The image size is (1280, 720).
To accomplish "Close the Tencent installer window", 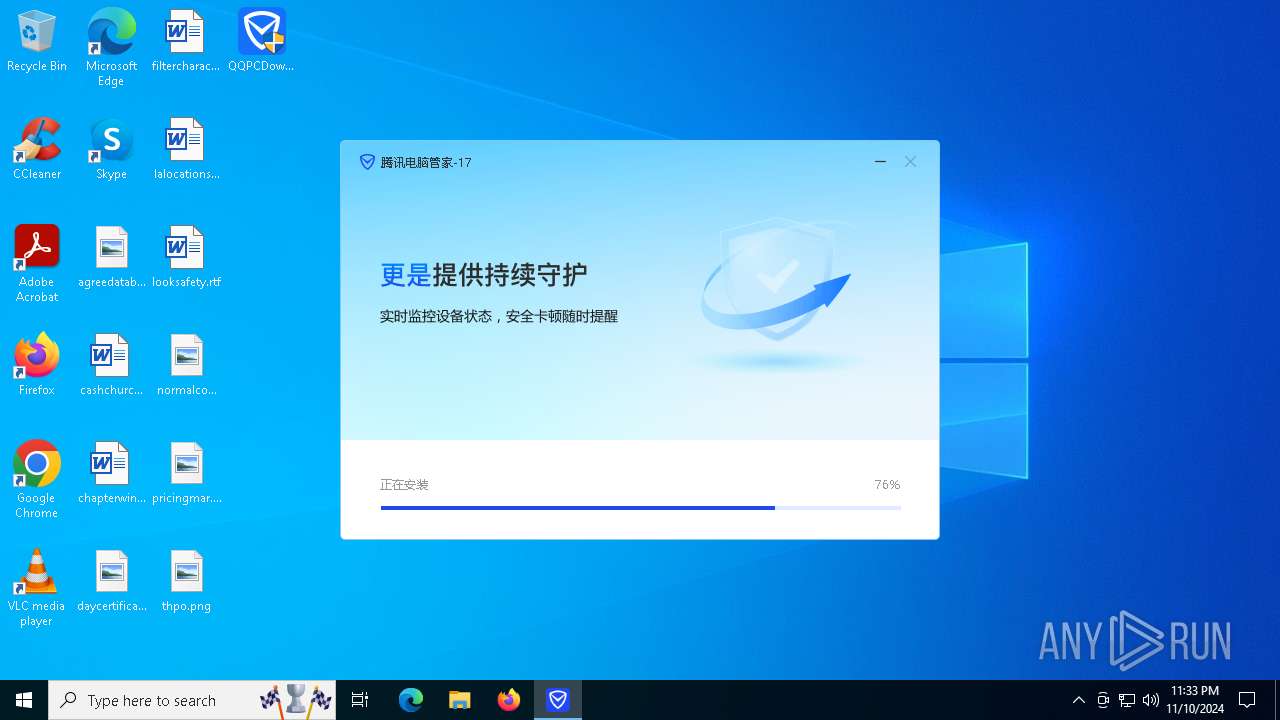I will (910, 162).
